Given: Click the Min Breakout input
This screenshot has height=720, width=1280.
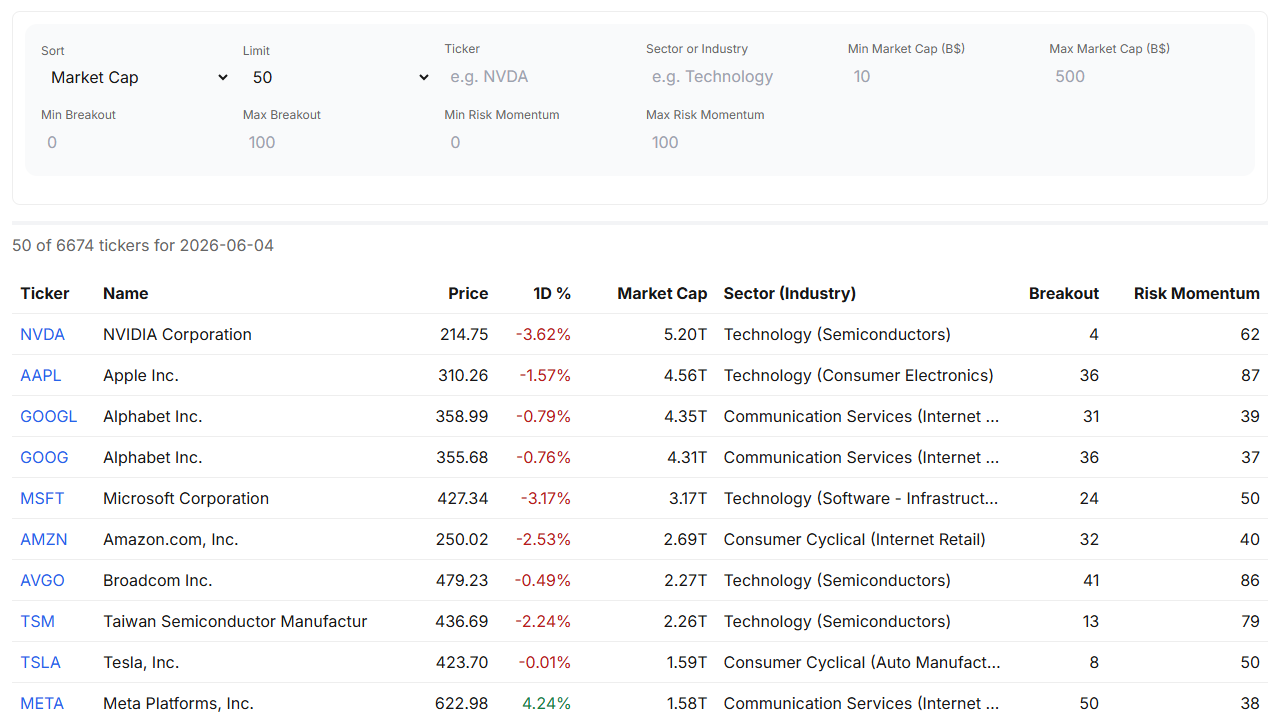Looking at the screenshot, I should tap(136, 142).
